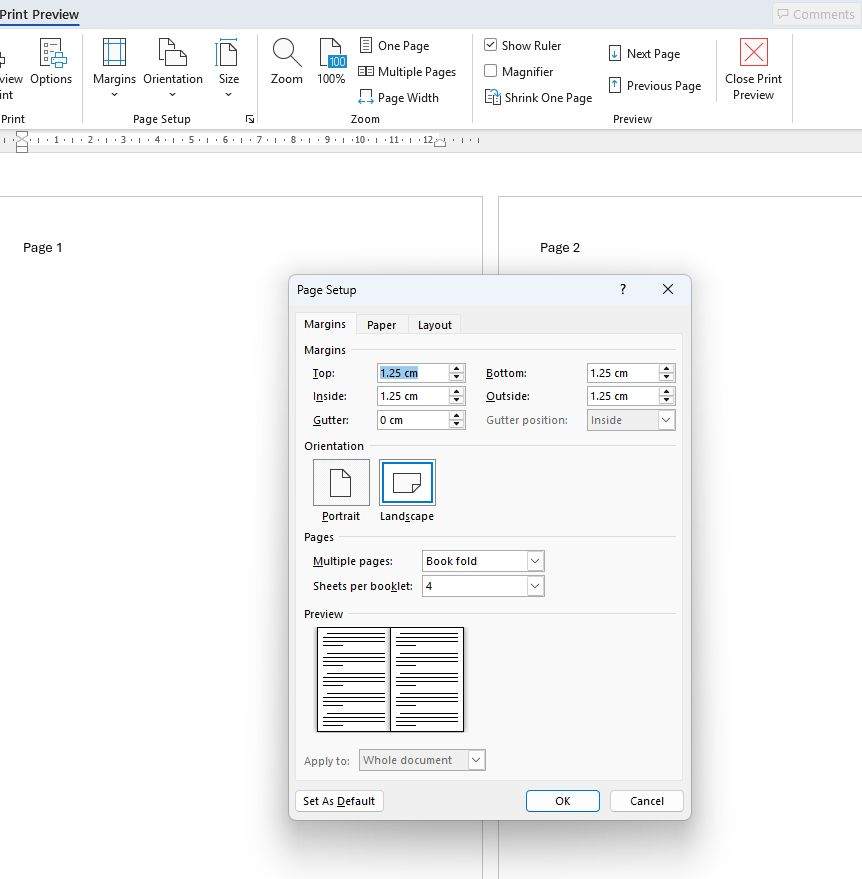Image resolution: width=862 pixels, height=879 pixels.
Task: Click the Comments button in the title area
Action: 816,14
